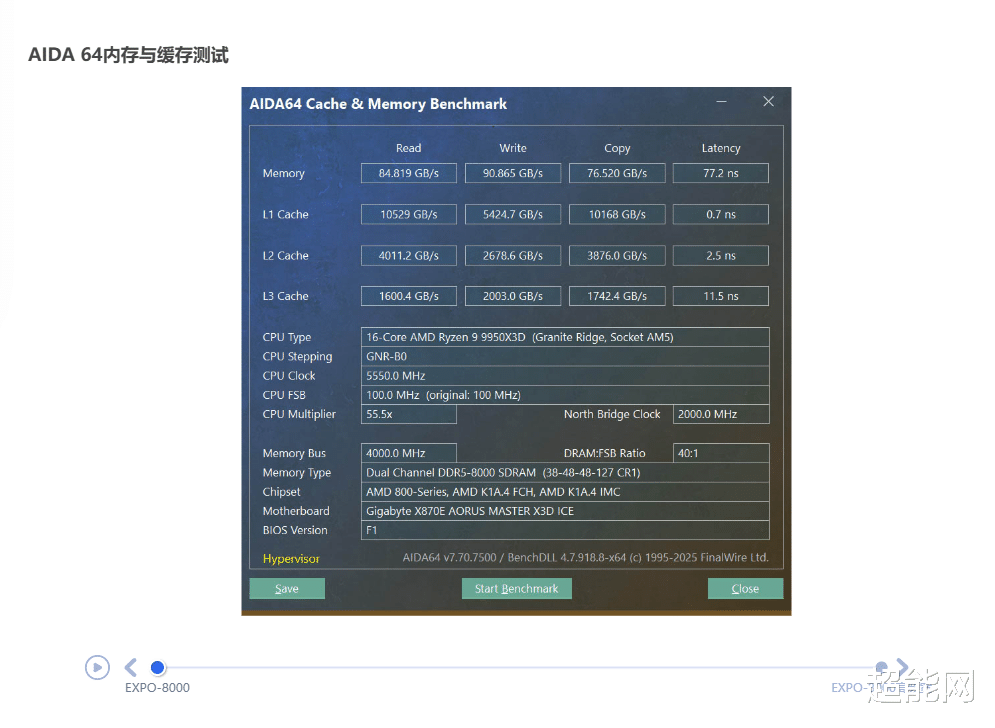This screenshot has width=995, height=728.
Task: Click CPU Clock field 5550.0 MHz
Action: pos(565,376)
